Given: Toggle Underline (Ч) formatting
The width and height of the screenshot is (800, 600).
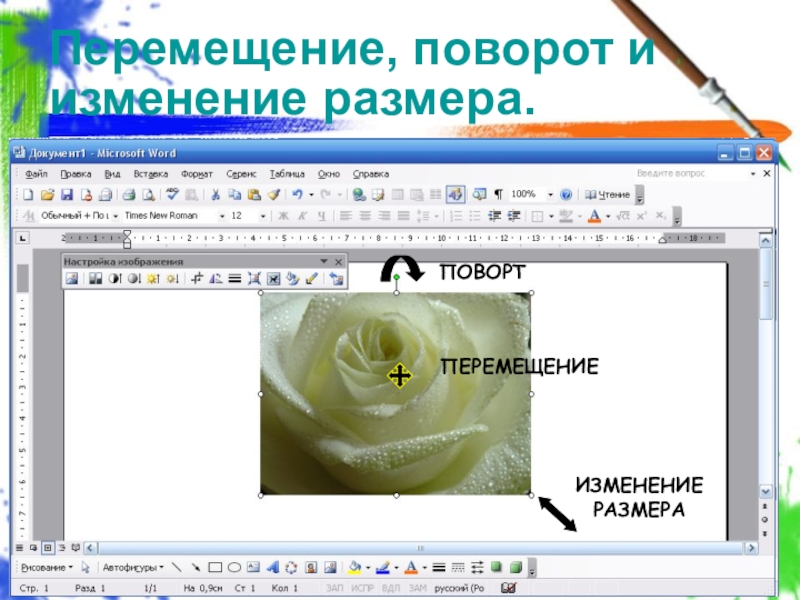Looking at the screenshot, I should click(x=321, y=216).
